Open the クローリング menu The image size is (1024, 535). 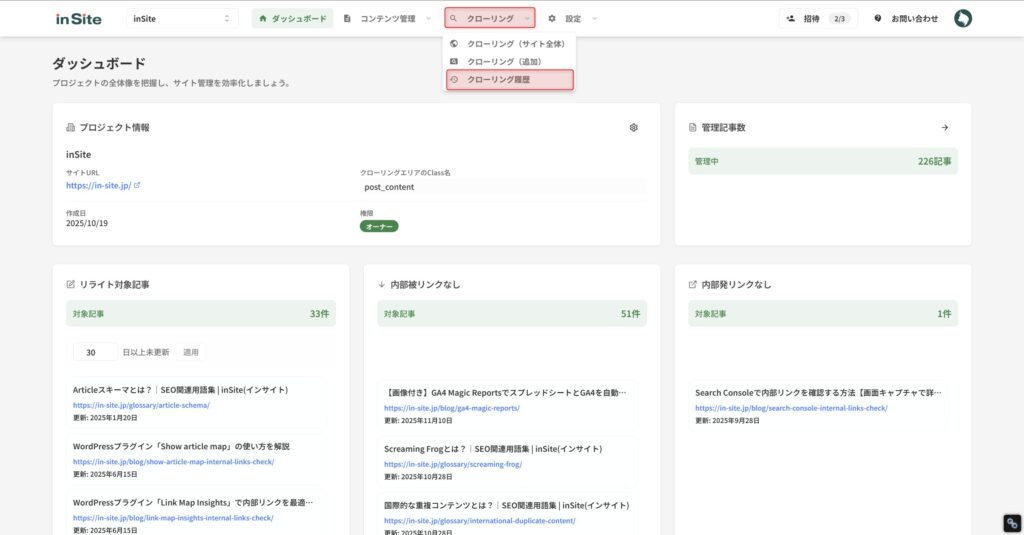click(490, 18)
